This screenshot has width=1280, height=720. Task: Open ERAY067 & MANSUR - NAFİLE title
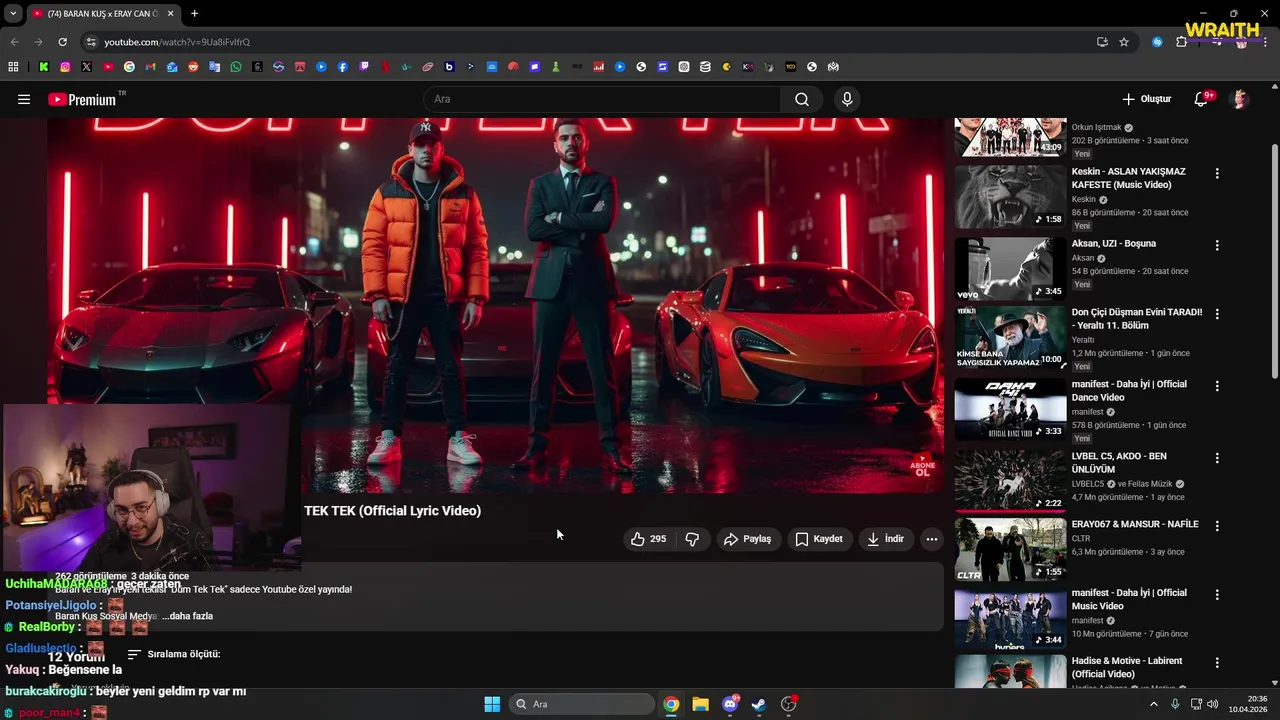(x=1135, y=524)
